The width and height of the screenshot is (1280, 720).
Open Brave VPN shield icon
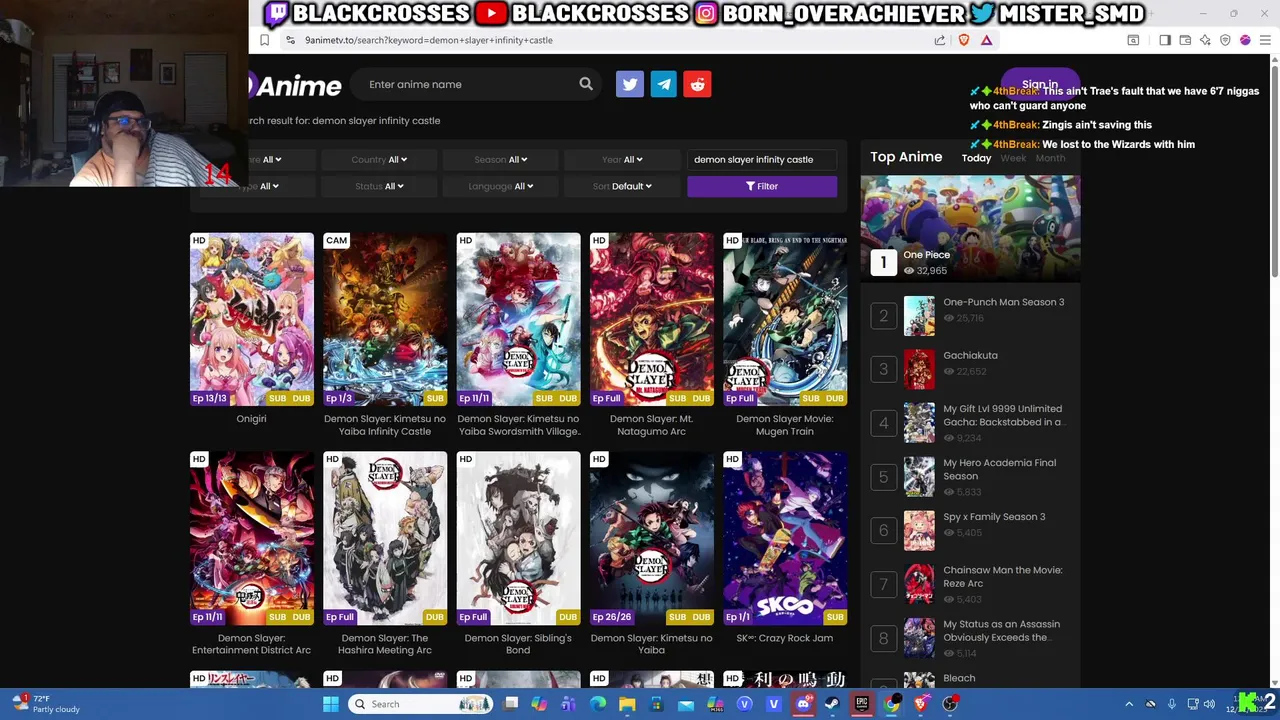click(1225, 40)
